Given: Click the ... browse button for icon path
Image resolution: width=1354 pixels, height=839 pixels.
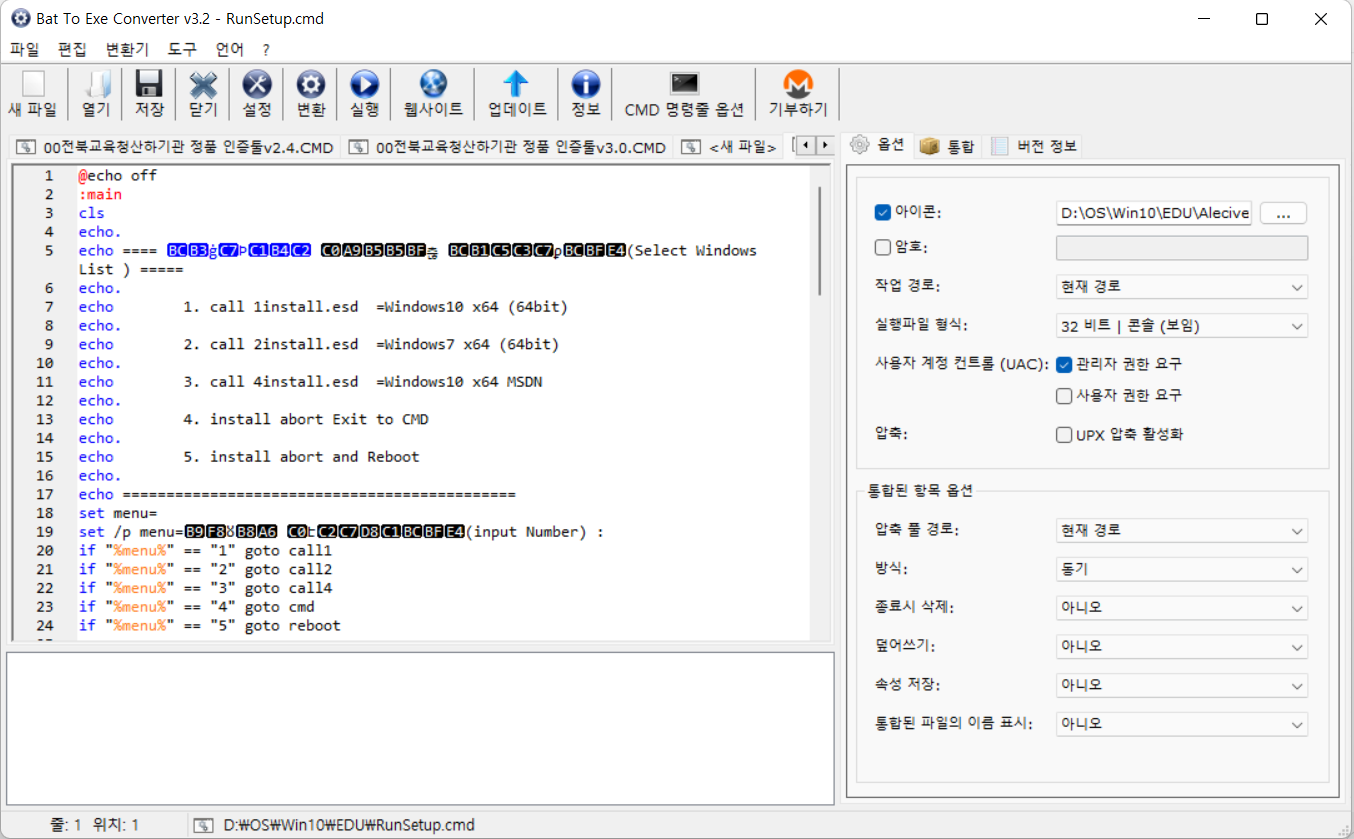Looking at the screenshot, I should (x=1283, y=213).
